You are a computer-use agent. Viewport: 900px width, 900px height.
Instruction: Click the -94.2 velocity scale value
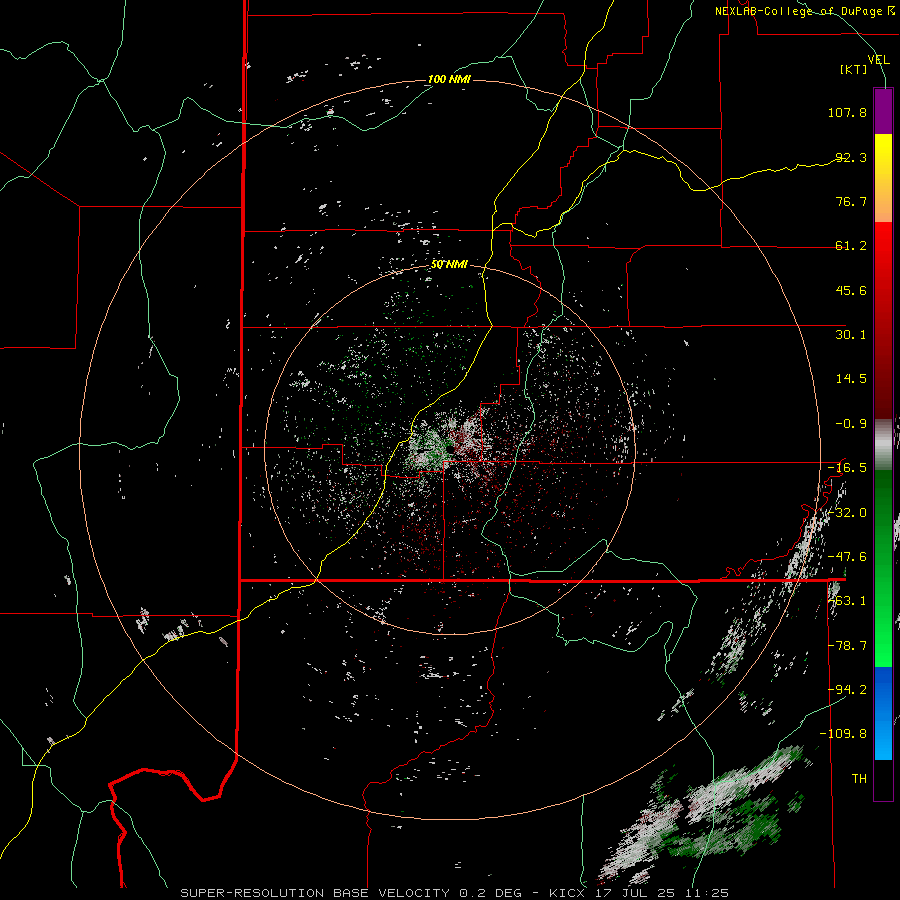[847, 690]
